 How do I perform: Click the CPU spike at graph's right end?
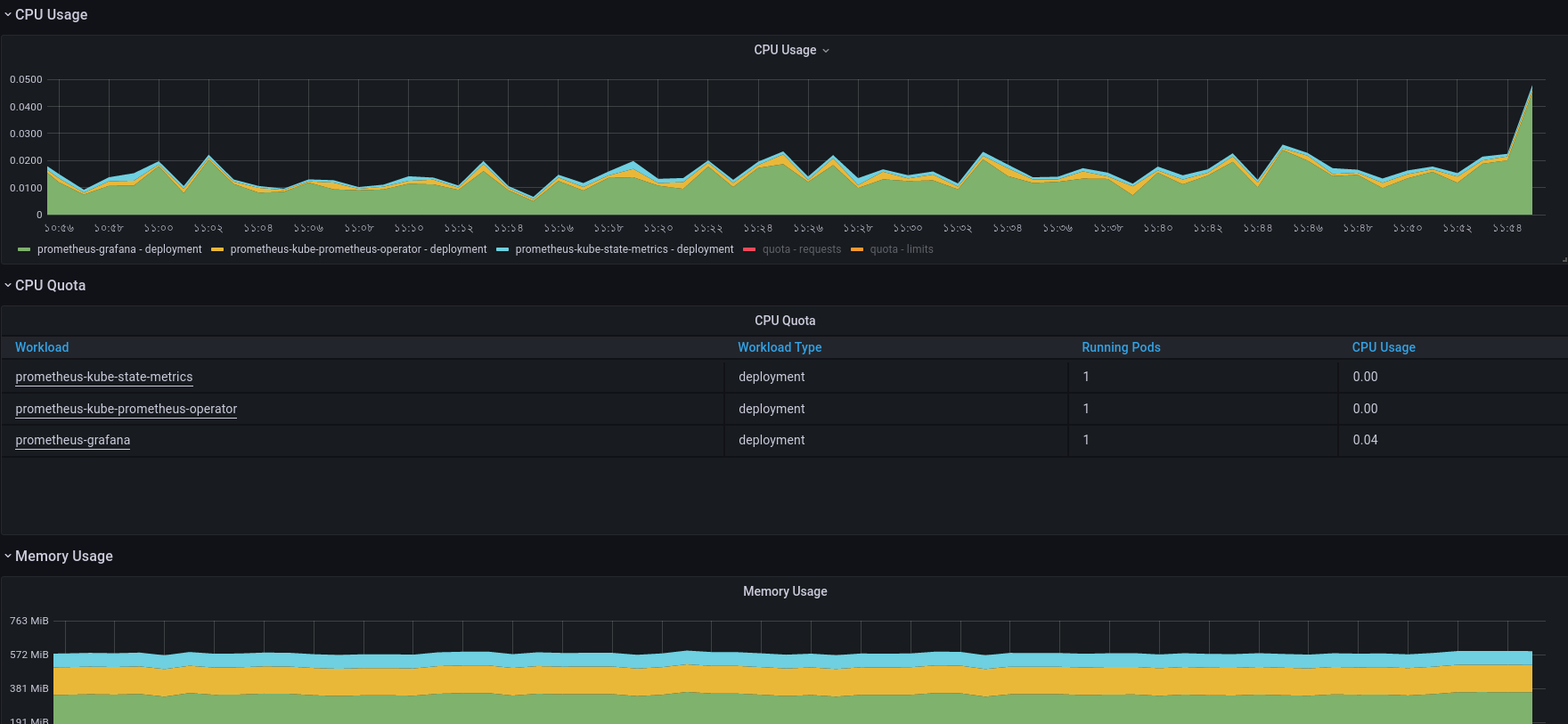1531,88
